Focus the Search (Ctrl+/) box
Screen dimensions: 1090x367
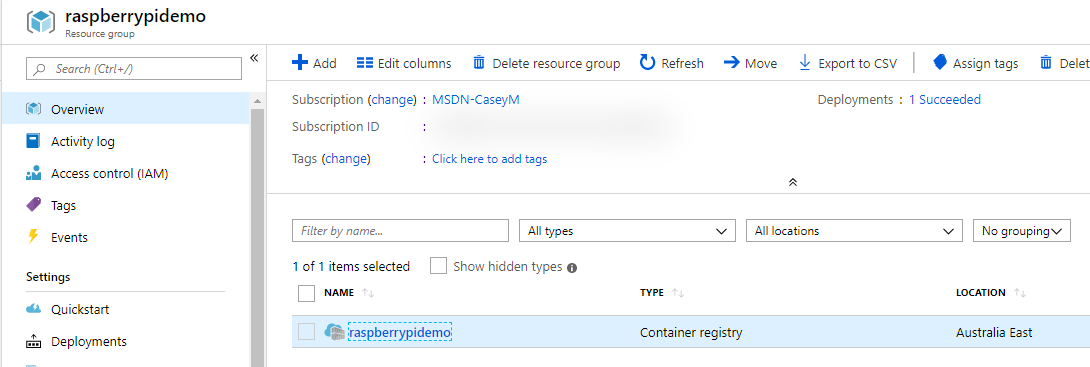tap(134, 68)
